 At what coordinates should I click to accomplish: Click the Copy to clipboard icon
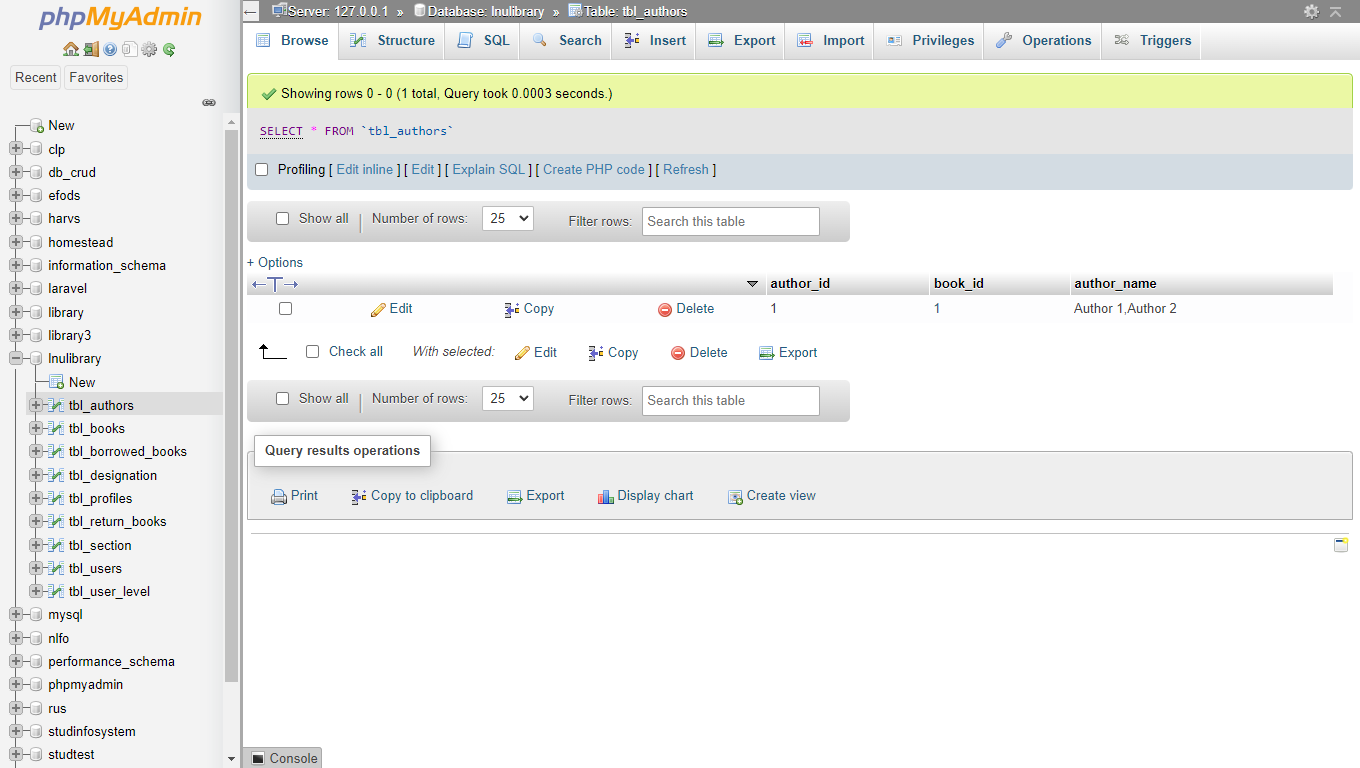(x=359, y=497)
